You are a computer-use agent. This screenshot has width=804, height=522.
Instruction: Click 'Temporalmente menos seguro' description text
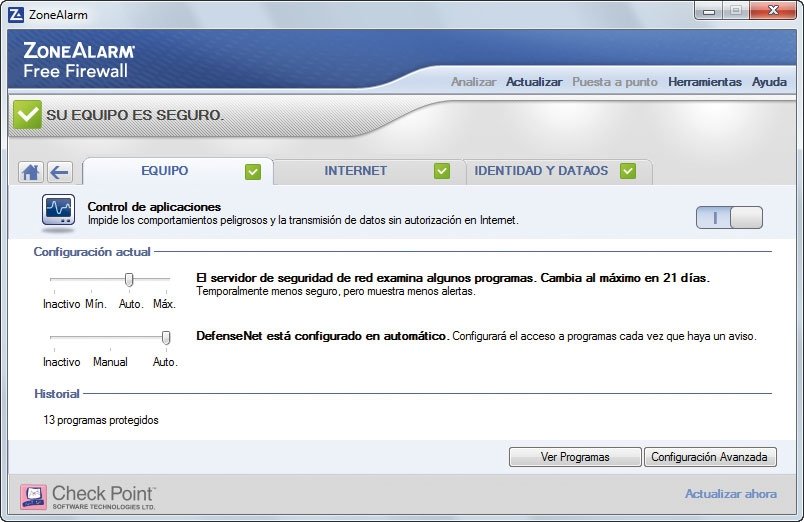click(336, 291)
